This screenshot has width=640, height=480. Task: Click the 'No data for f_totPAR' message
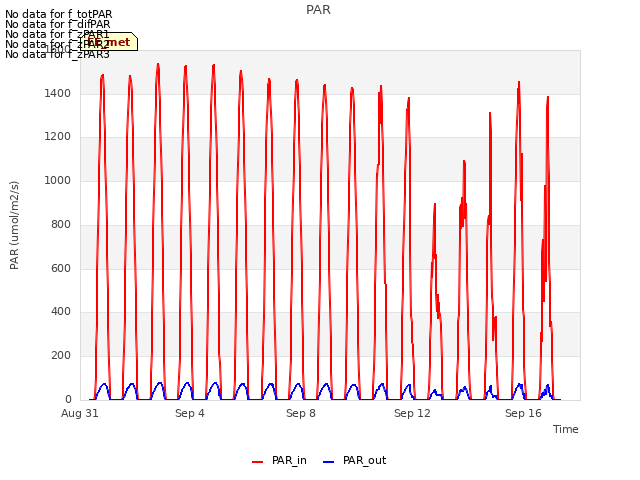pos(59,14)
